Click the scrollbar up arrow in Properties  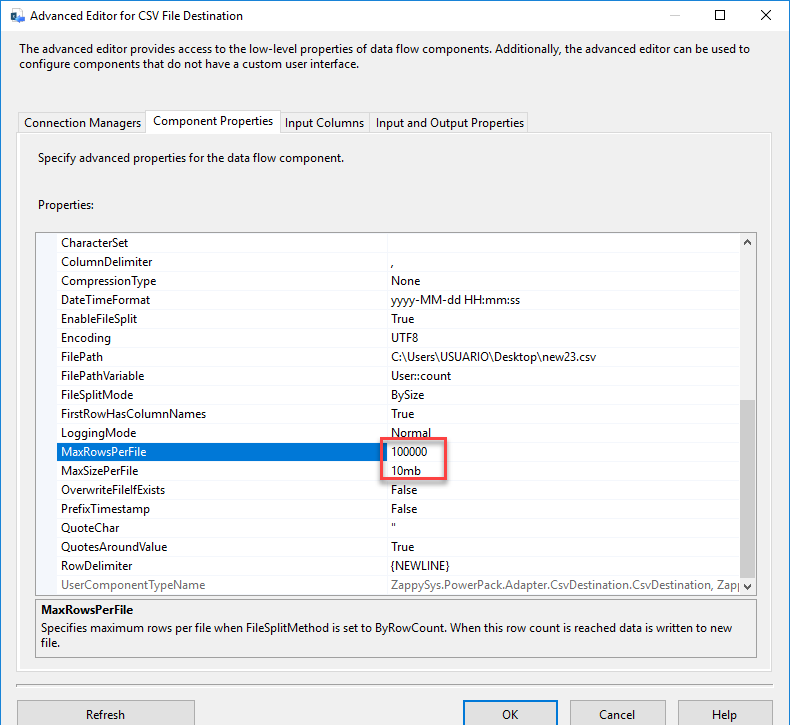click(747, 242)
